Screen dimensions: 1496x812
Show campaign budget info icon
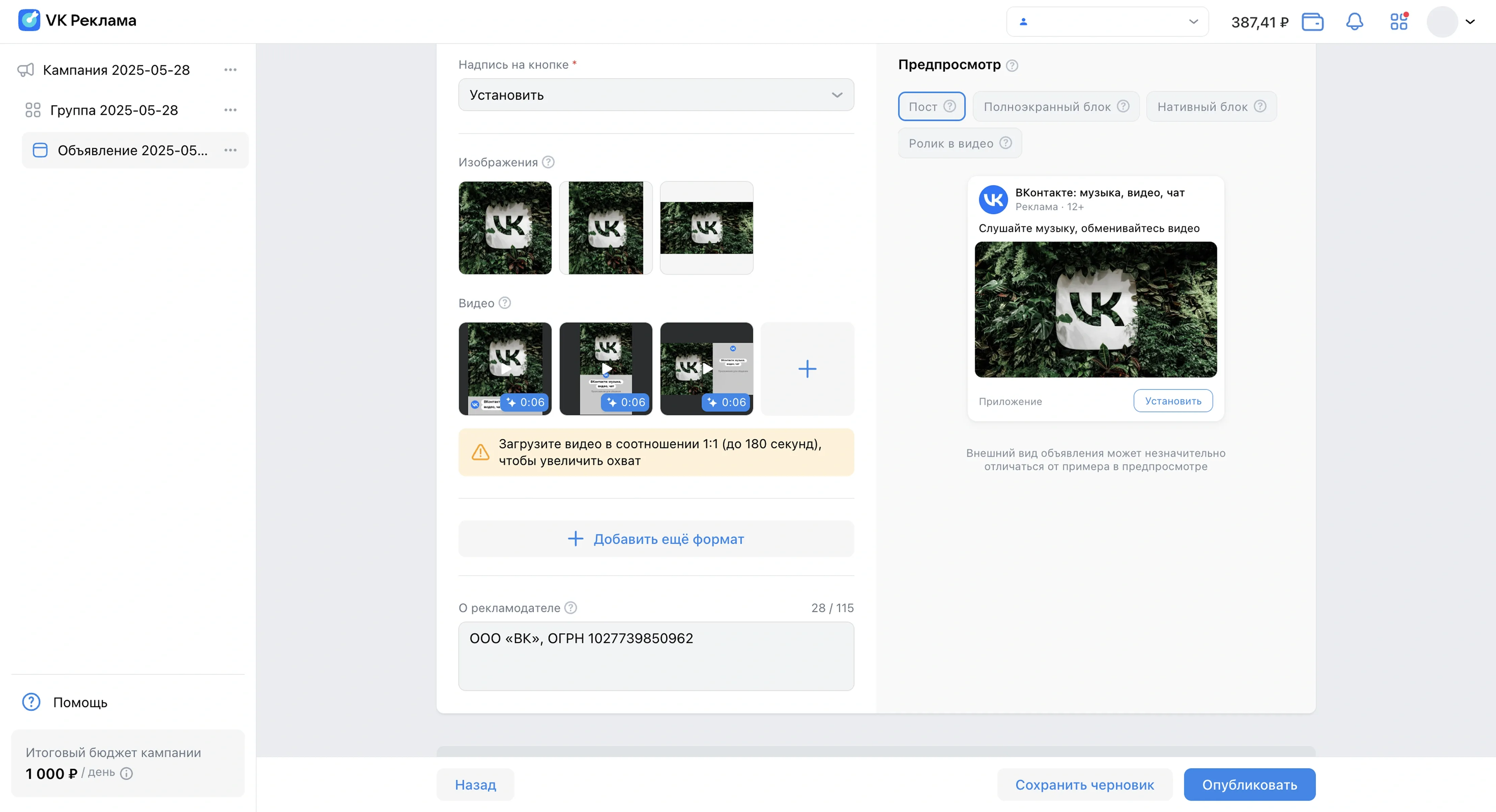point(126,773)
